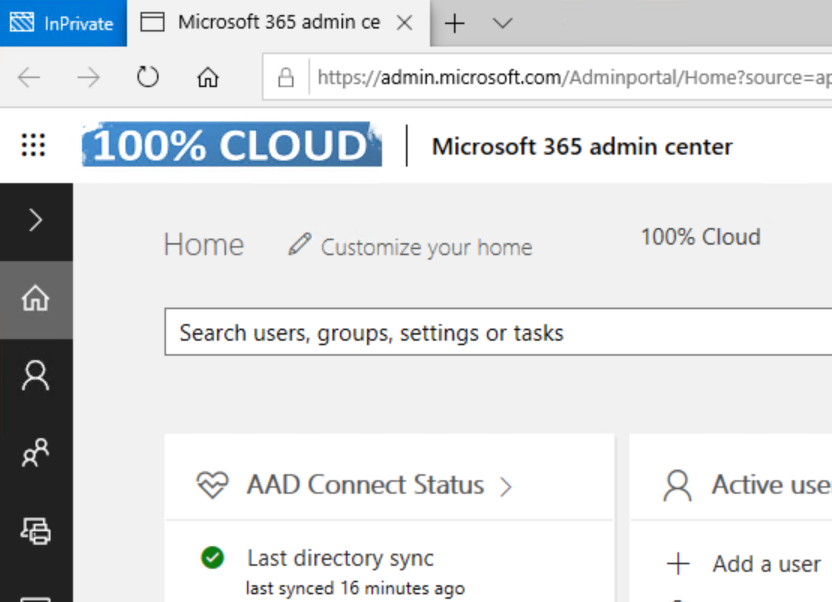This screenshot has width=832, height=602.
Task: Click the site lock icon in address bar
Action: coord(286,77)
